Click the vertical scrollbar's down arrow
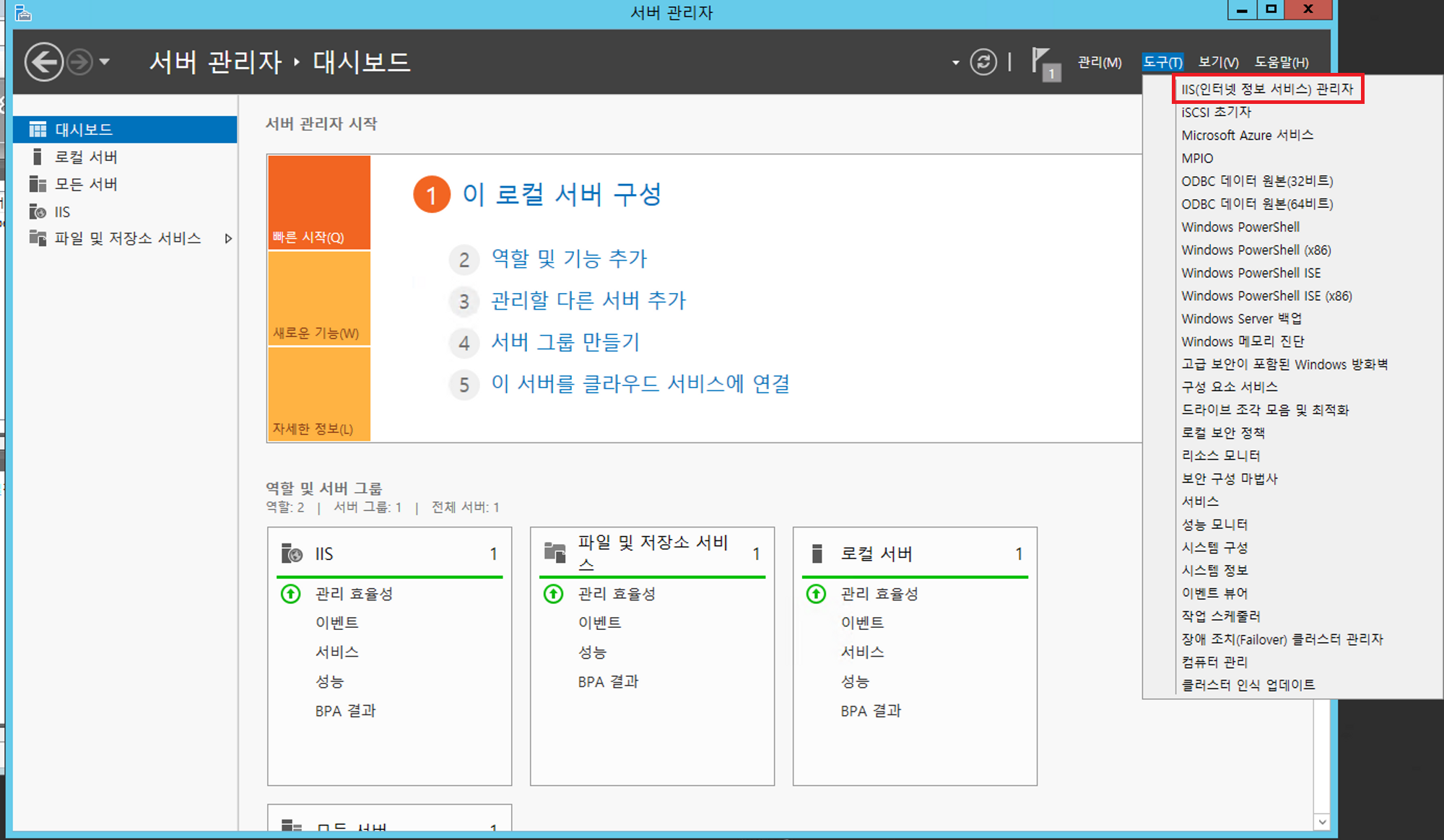Image resolution: width=1444 pixels, height=840 pixels. 1321,821
